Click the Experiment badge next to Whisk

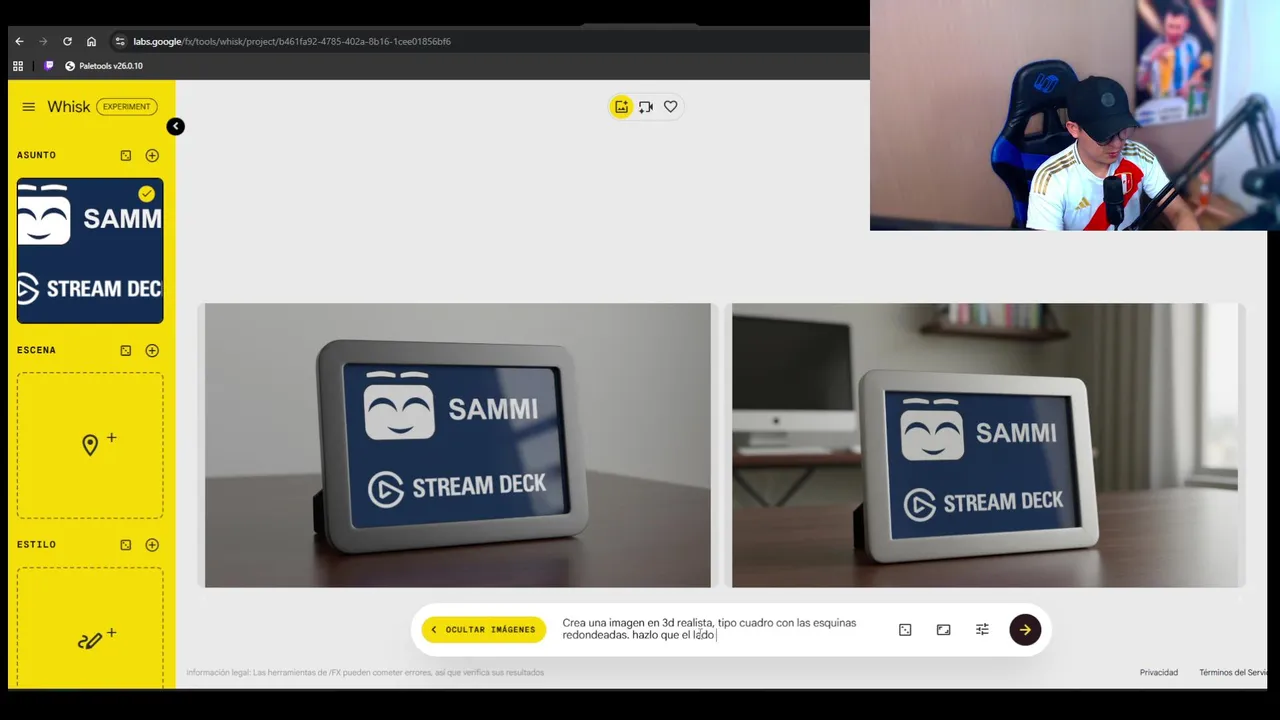click(x=127, y=107)
